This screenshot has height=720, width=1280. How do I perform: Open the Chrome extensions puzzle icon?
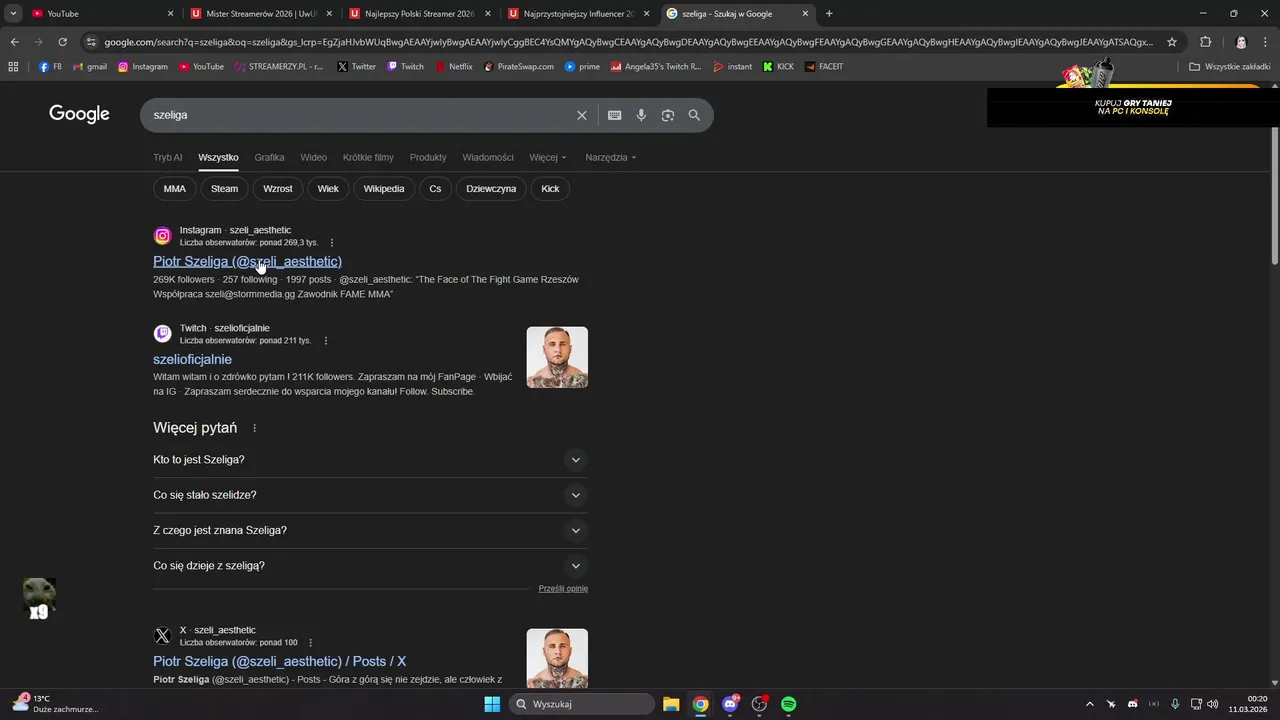coord(1205,42)
